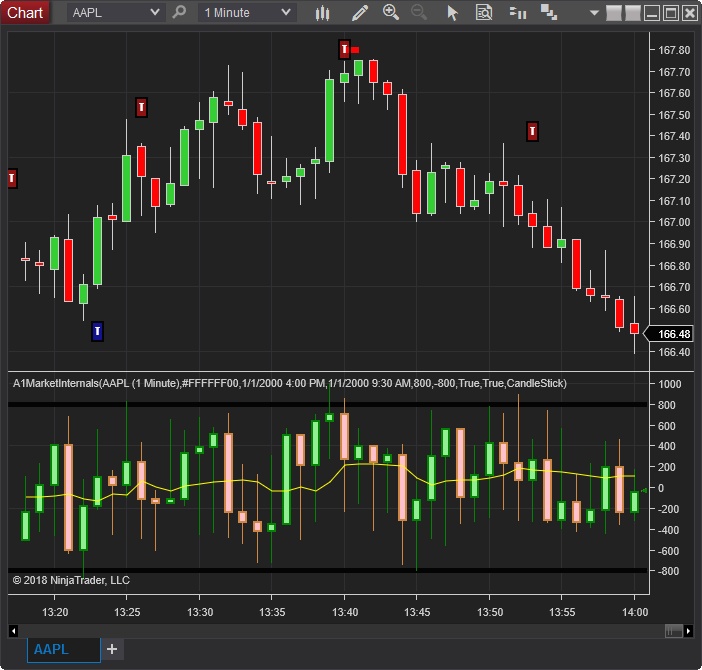Click the scrollbar left arrow
Image resolution: width=702 pixels, height=670 pixels.
point(13,631)
